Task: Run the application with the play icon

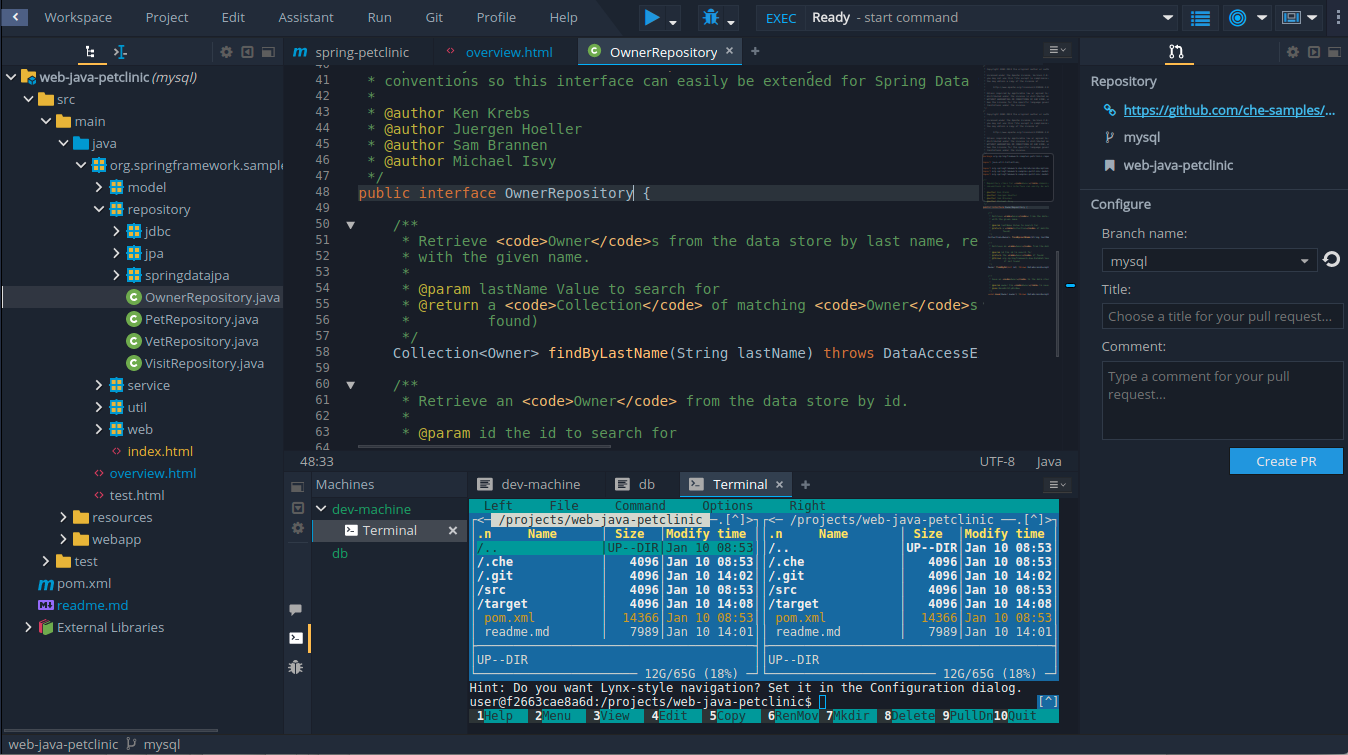Action: [x=652, y=17]
